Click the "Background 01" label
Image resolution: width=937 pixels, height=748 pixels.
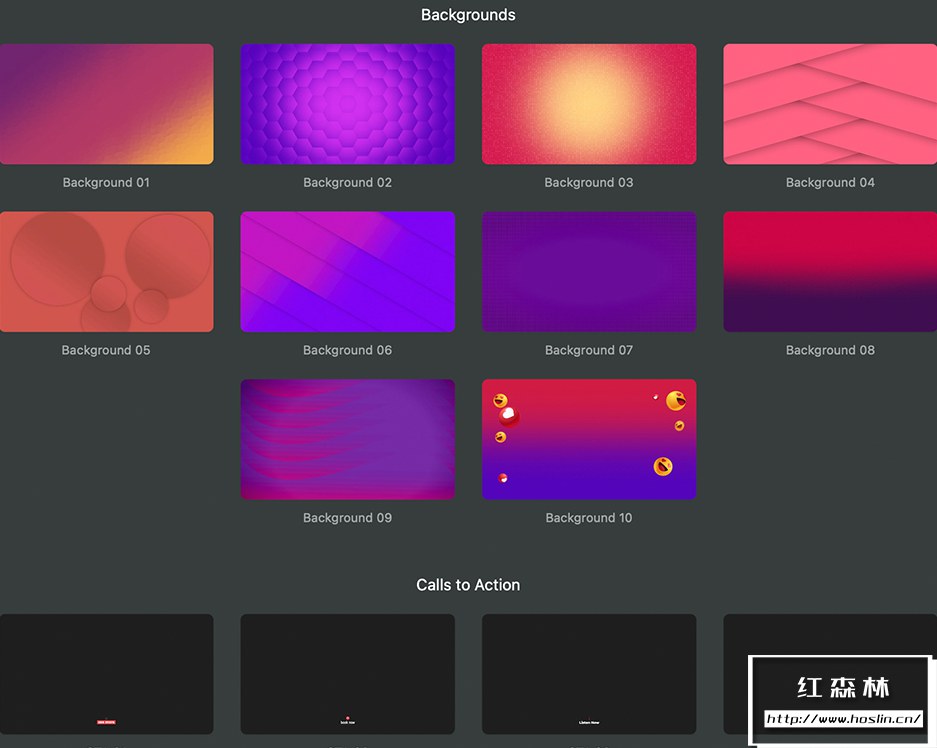(x=106, y=183)
